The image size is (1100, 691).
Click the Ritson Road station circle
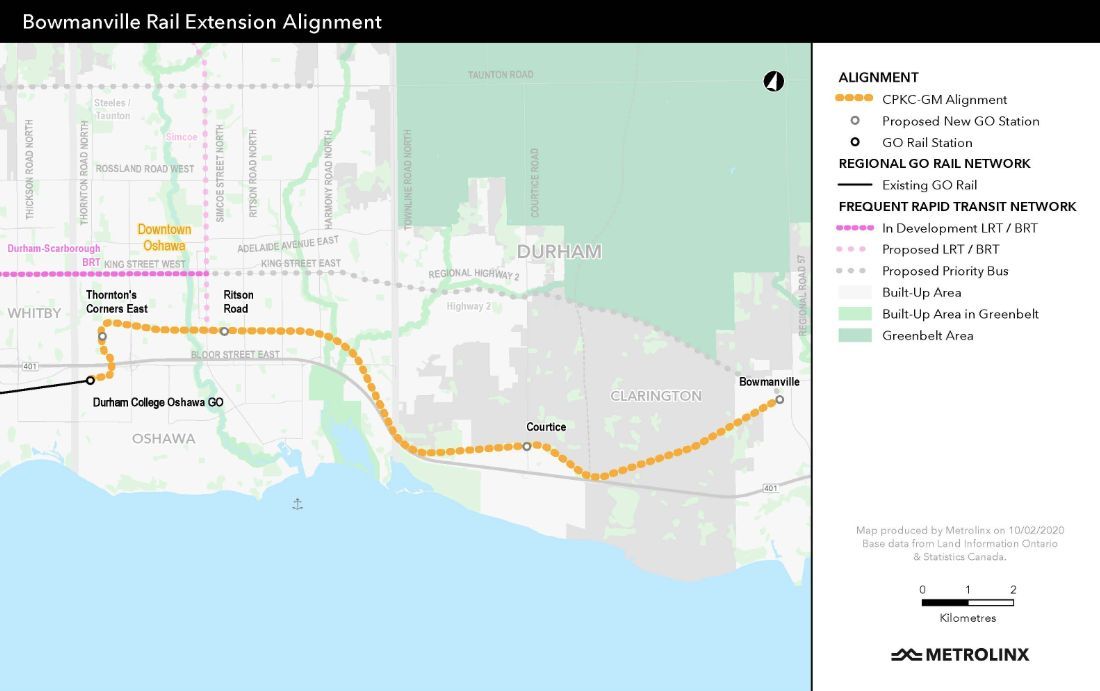click(224, 331)
